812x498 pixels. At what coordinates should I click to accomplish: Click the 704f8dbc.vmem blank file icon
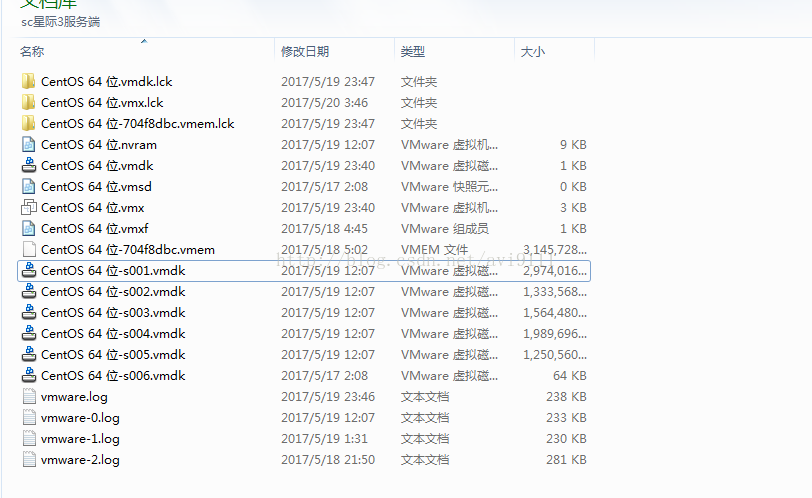[x=29, y=250]
